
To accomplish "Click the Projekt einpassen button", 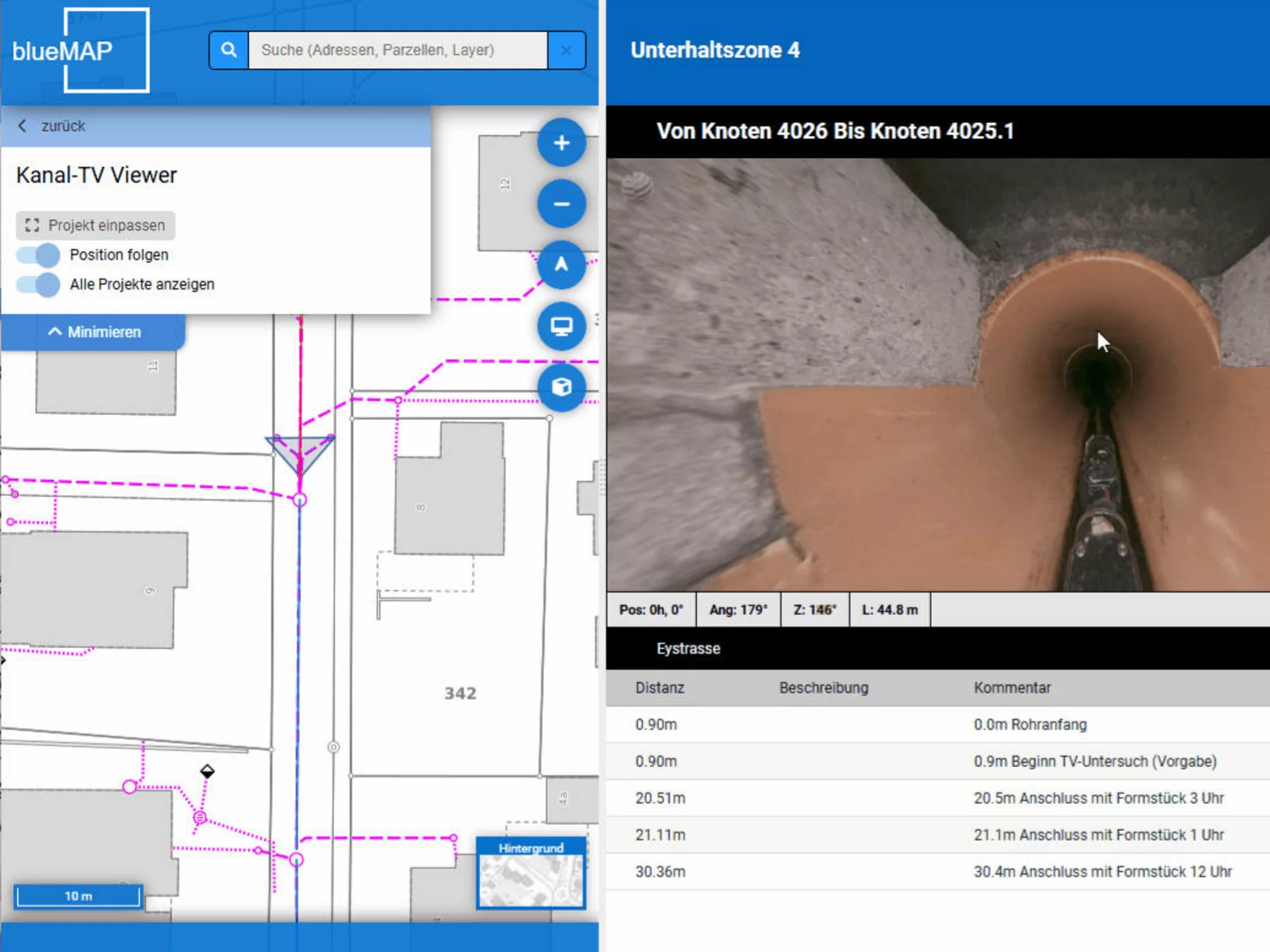I will coord(95,225).
